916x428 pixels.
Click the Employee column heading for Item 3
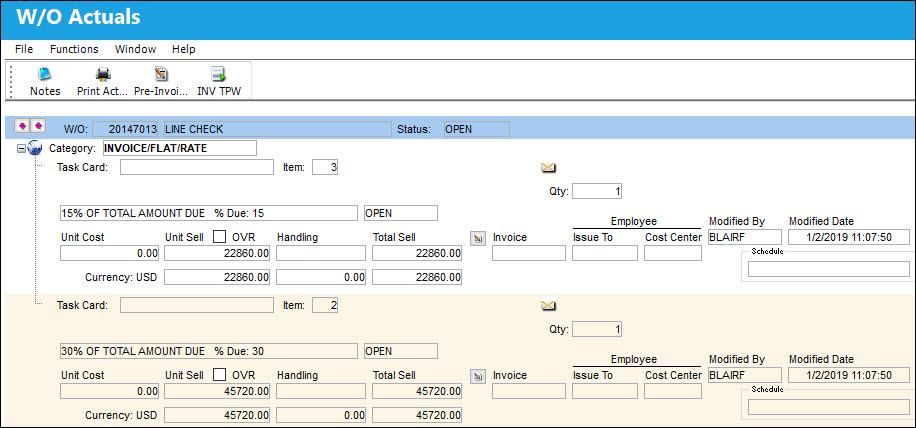(x=634, y=221)
